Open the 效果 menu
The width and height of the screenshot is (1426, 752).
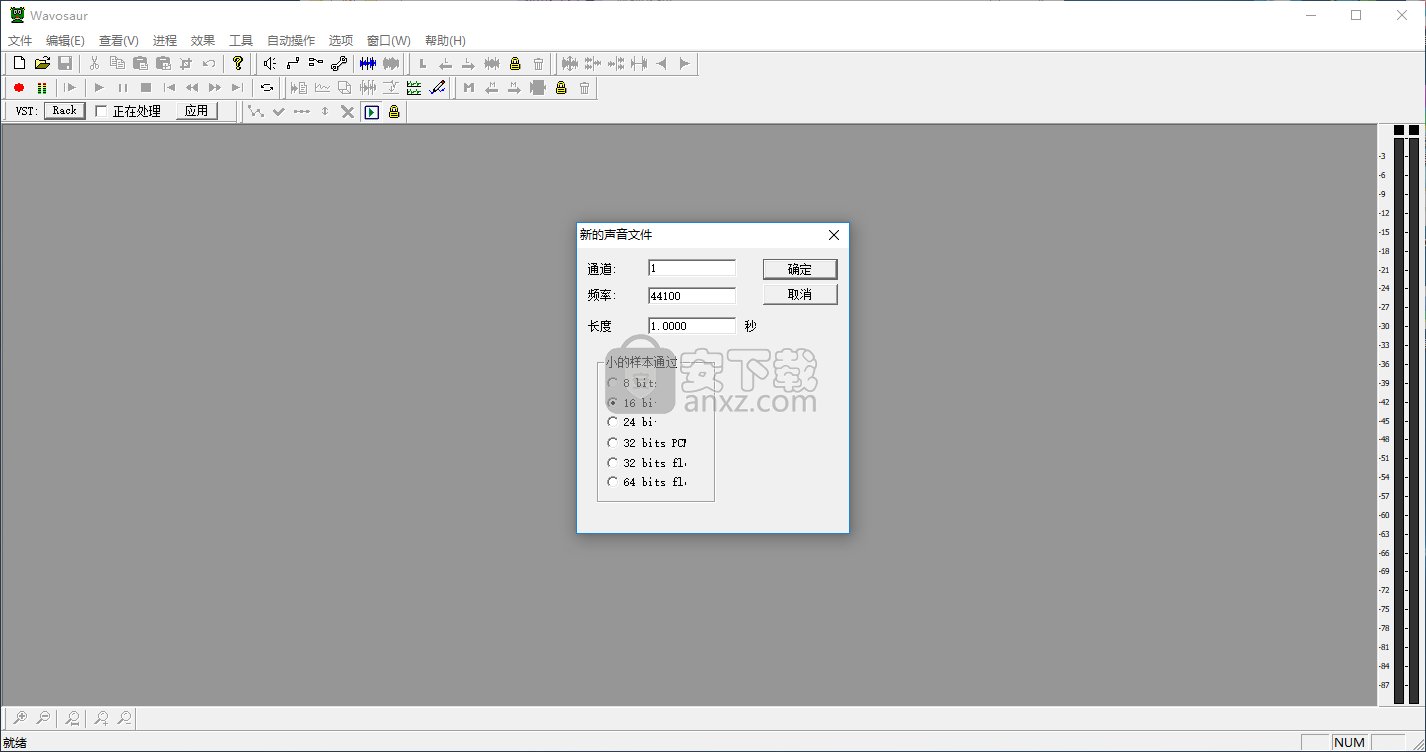(x=203, y=41)
